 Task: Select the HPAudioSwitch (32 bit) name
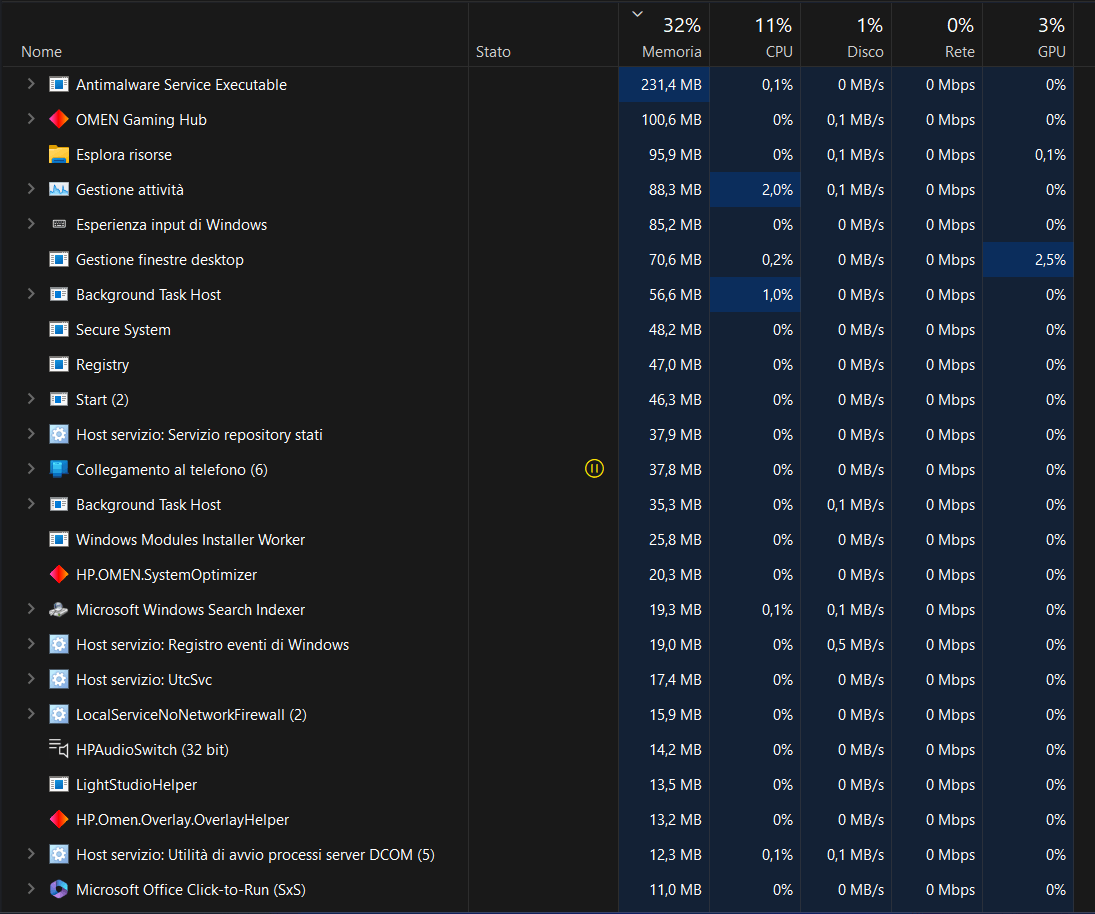(152, 750)
